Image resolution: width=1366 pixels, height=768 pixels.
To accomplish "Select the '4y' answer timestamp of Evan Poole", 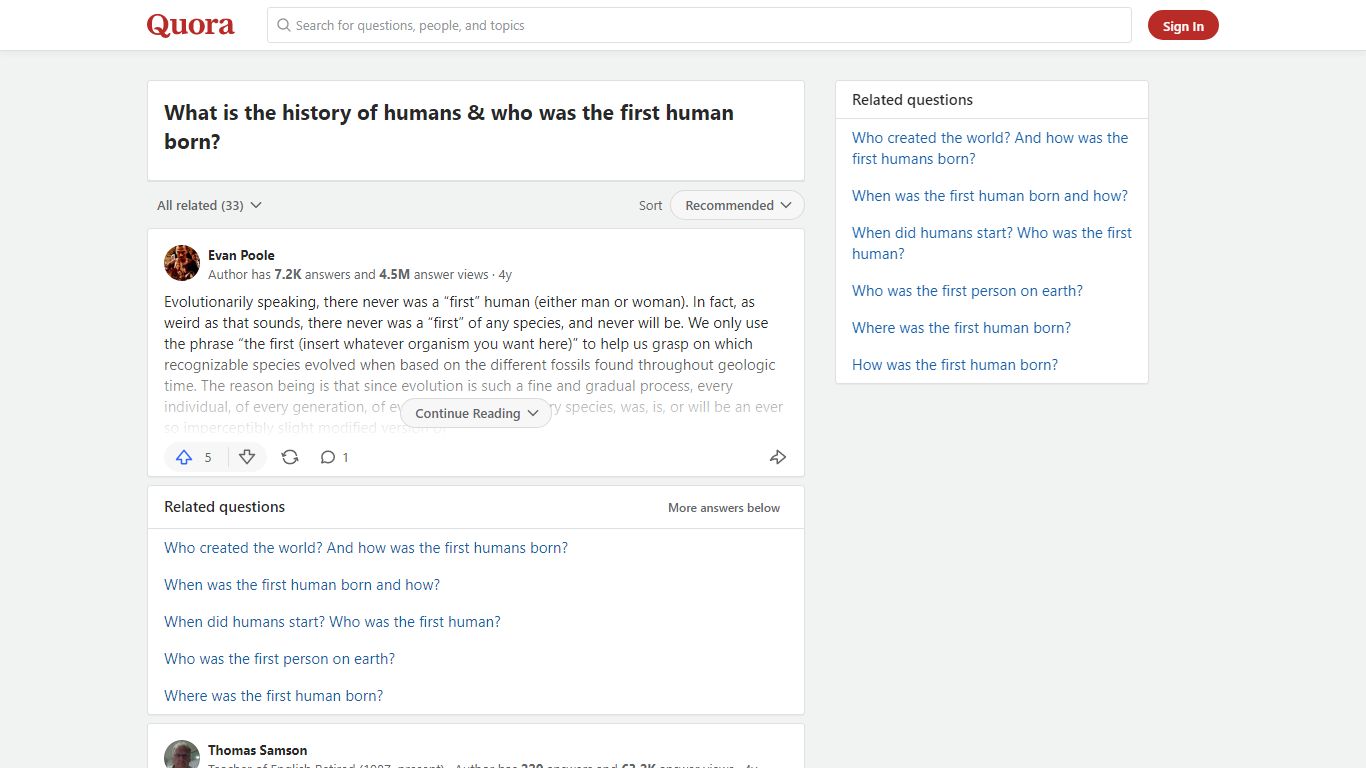I will tap(505, 274).
